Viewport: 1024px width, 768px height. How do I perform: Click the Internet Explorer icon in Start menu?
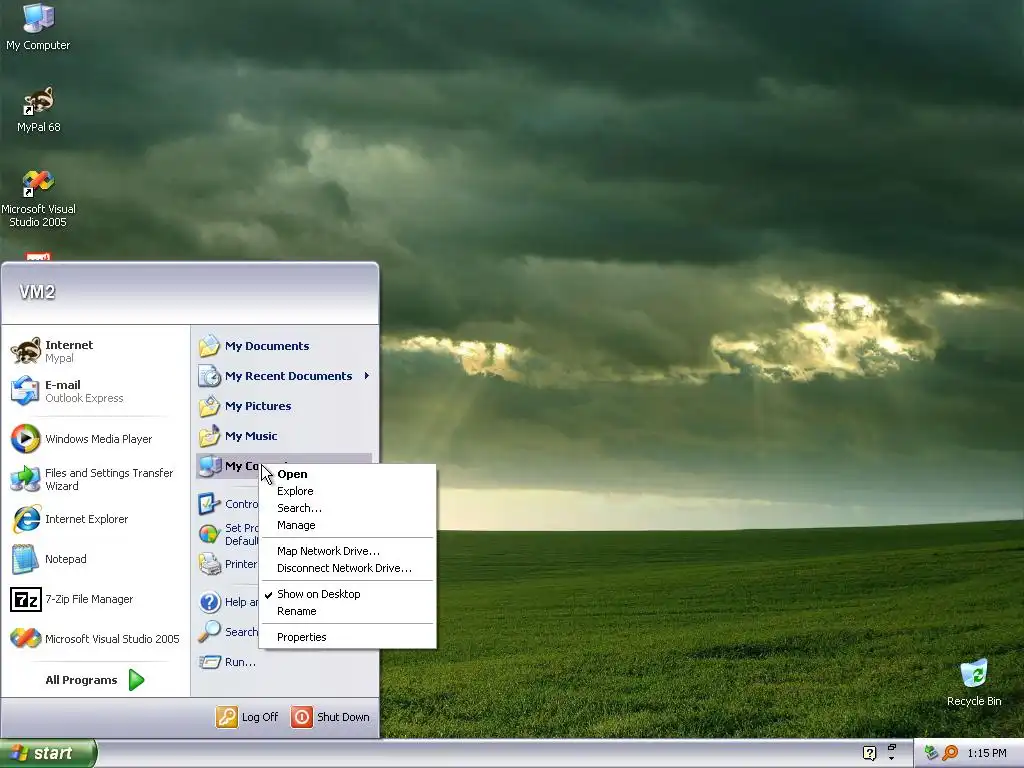(x=26, y=519)
